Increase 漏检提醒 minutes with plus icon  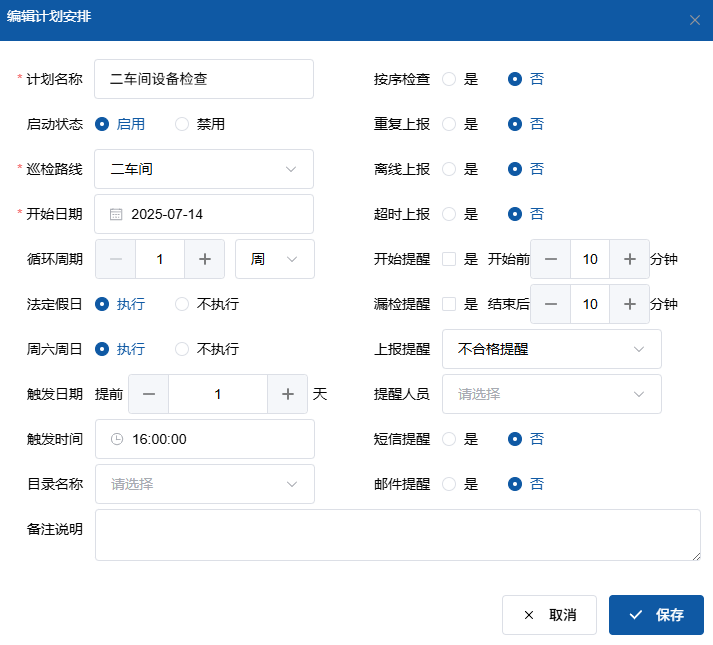coord(630,304)
